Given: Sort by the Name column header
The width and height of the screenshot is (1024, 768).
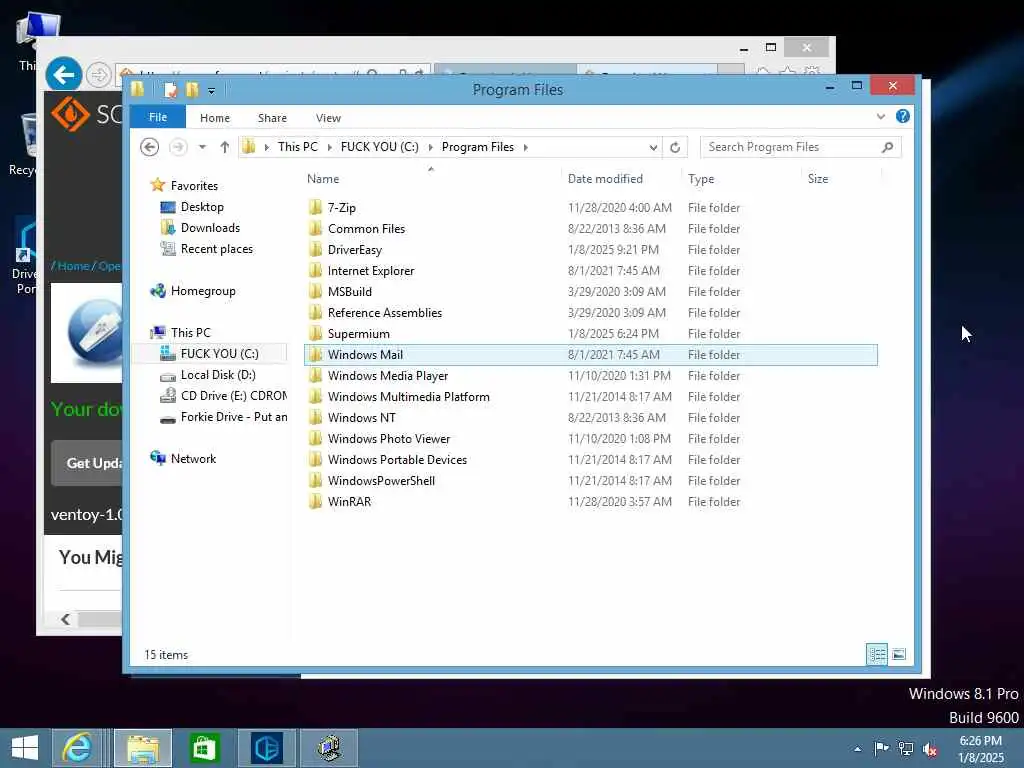Looking at the screenshot, I should tap(323, 179).
